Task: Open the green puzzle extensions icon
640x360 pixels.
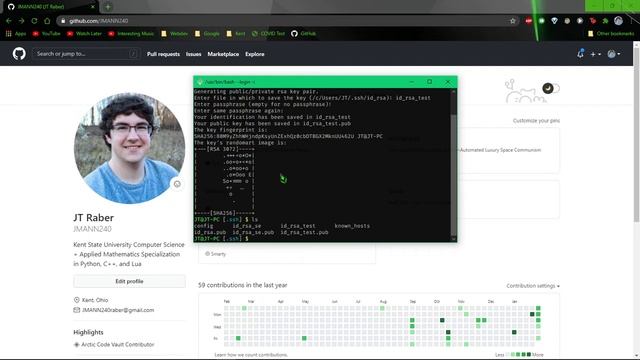Action: [605, 21]
